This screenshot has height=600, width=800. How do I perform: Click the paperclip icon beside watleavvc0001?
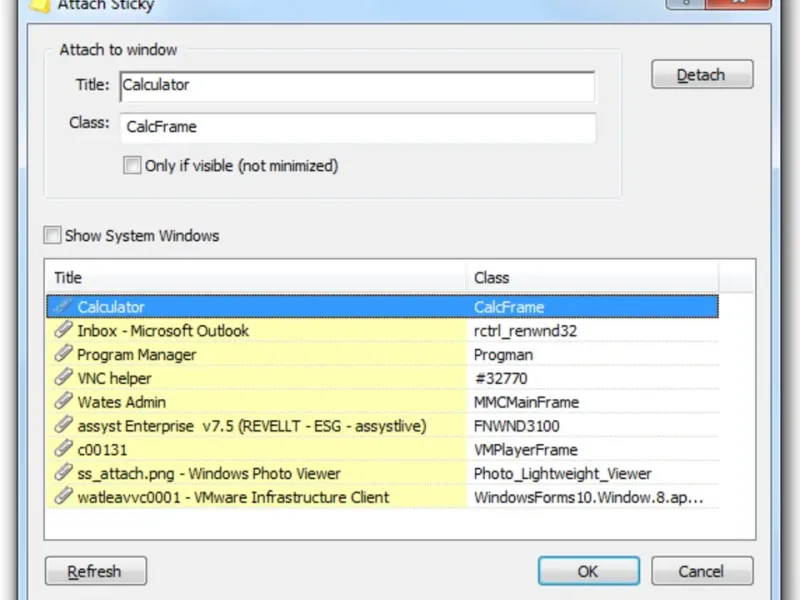tap(63, 496)
